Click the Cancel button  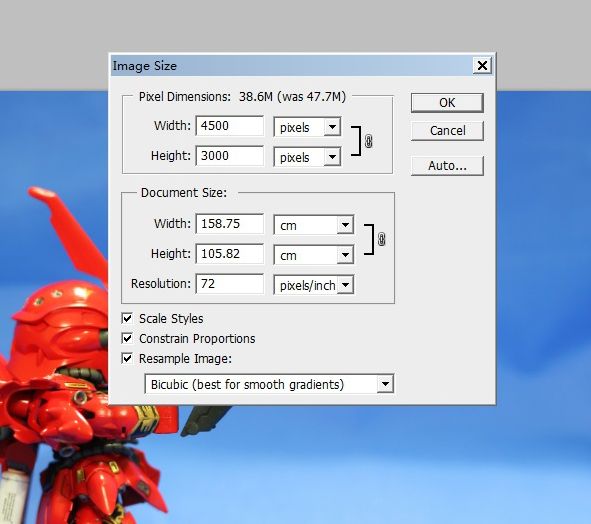pyautogui.click(x=447, y=131)
